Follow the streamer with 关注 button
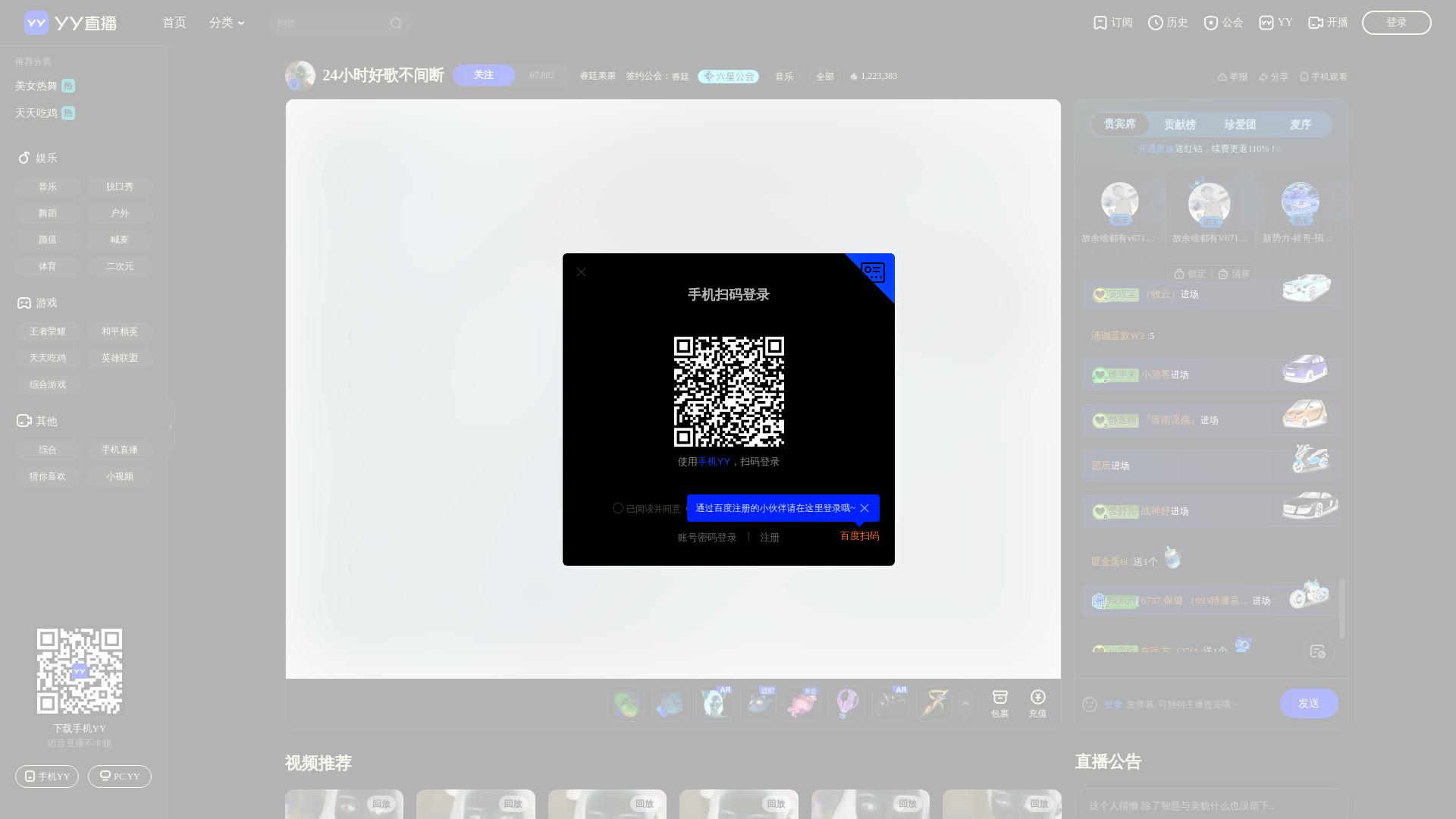Image resolution: width=1456 pixels, height=819 pixels. click(484, 75)
